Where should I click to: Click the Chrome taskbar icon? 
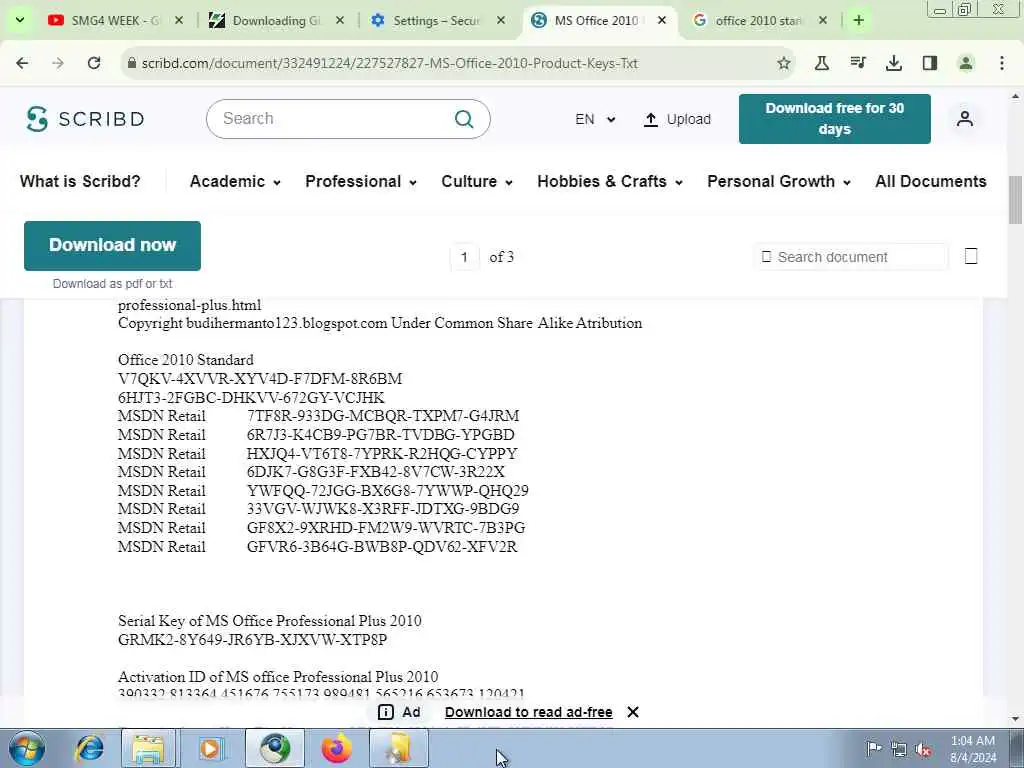coord(275,748)
